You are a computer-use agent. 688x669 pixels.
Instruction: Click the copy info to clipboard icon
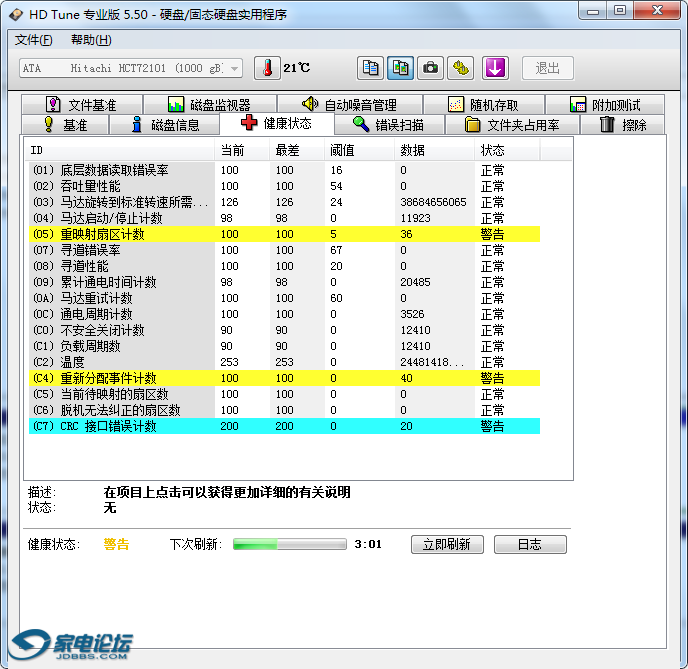pos(370,68)
